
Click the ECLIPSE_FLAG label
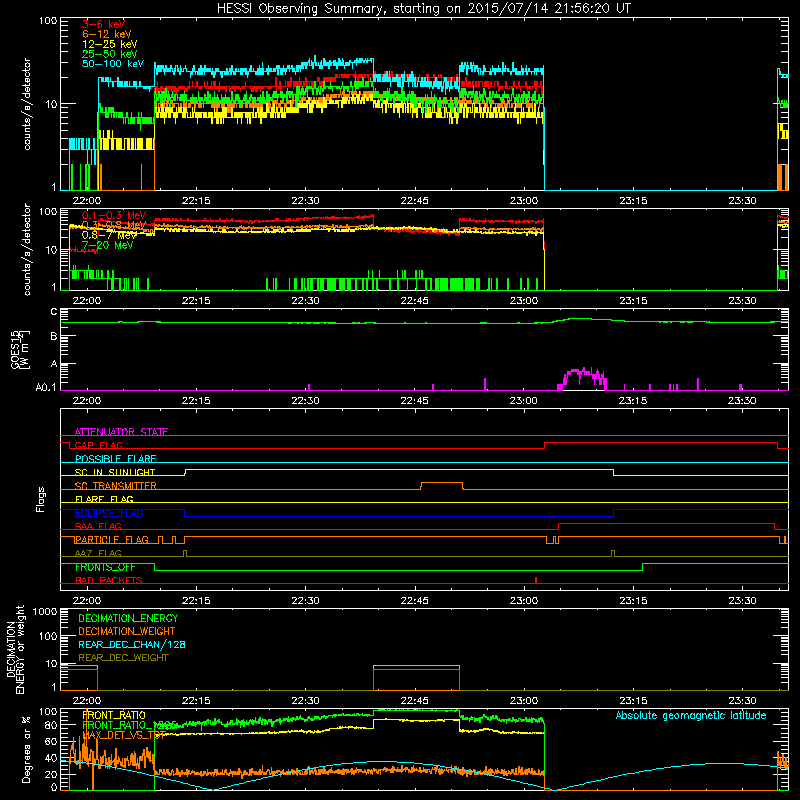[x=109, y=513]
